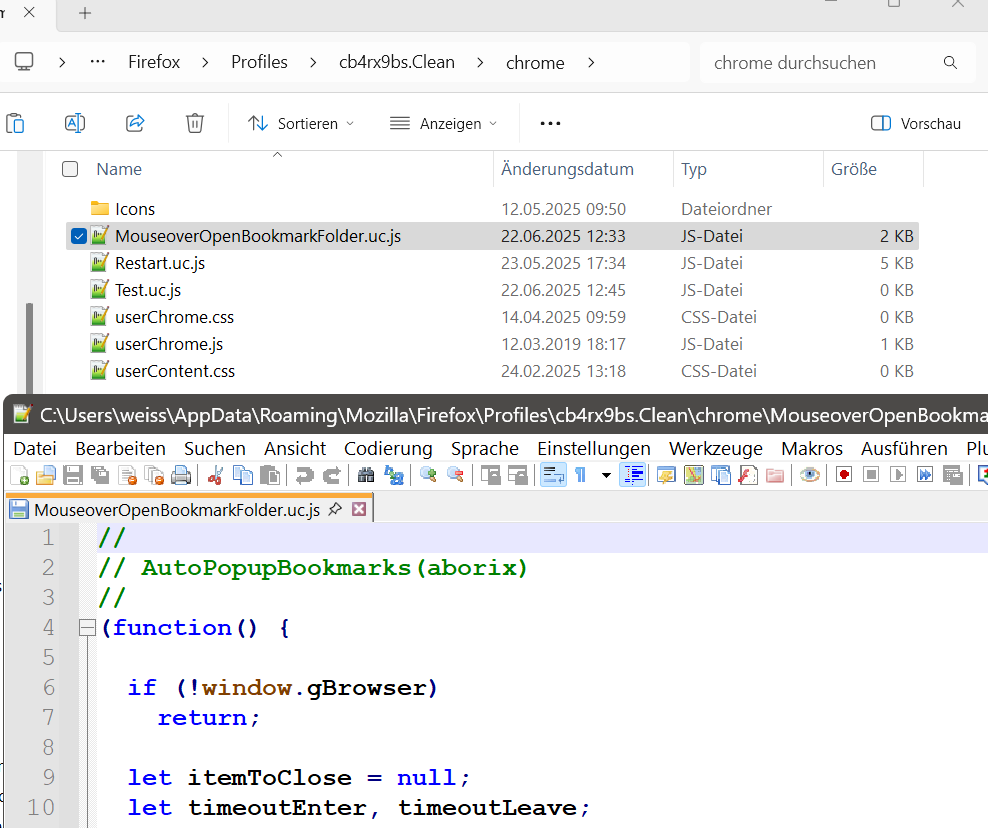Open the Sortieren dropdown
Viewport: 988px width, 828px height.
301,123
